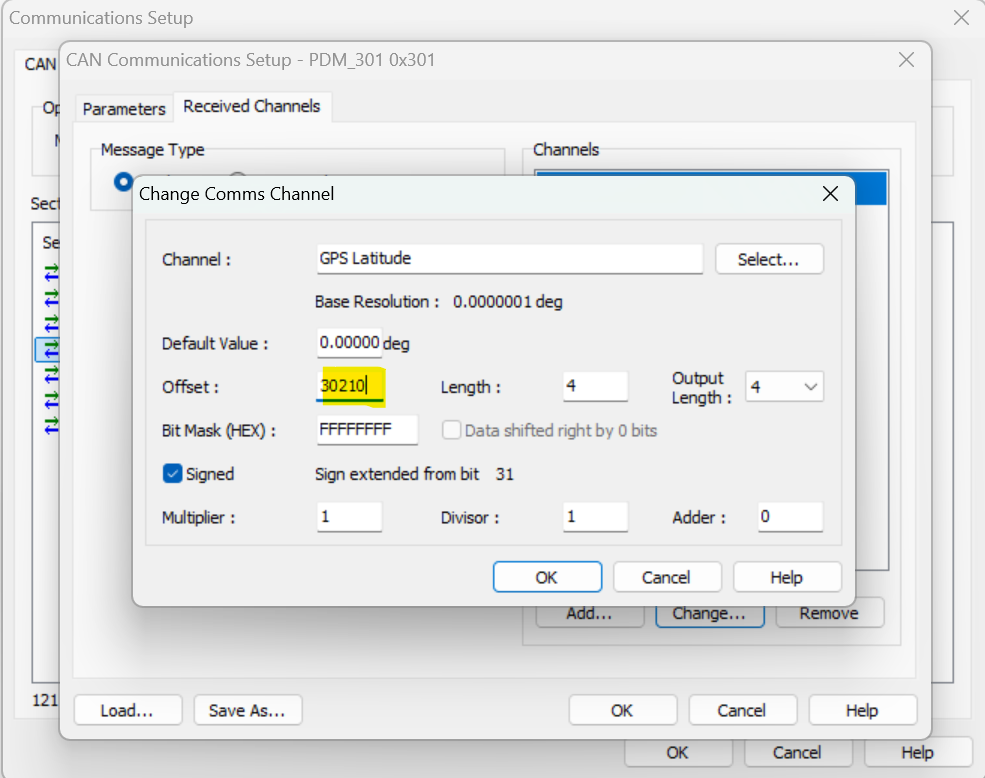Click the highlighted green-blue arrows list icon
The image size is (985, 778).
(x=52, y=349)
